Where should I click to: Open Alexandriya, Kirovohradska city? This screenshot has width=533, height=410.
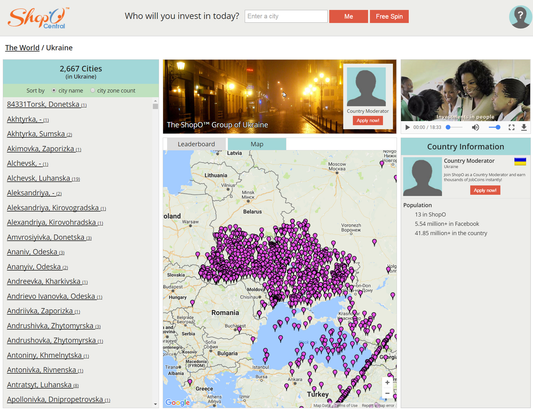[55, 222]
